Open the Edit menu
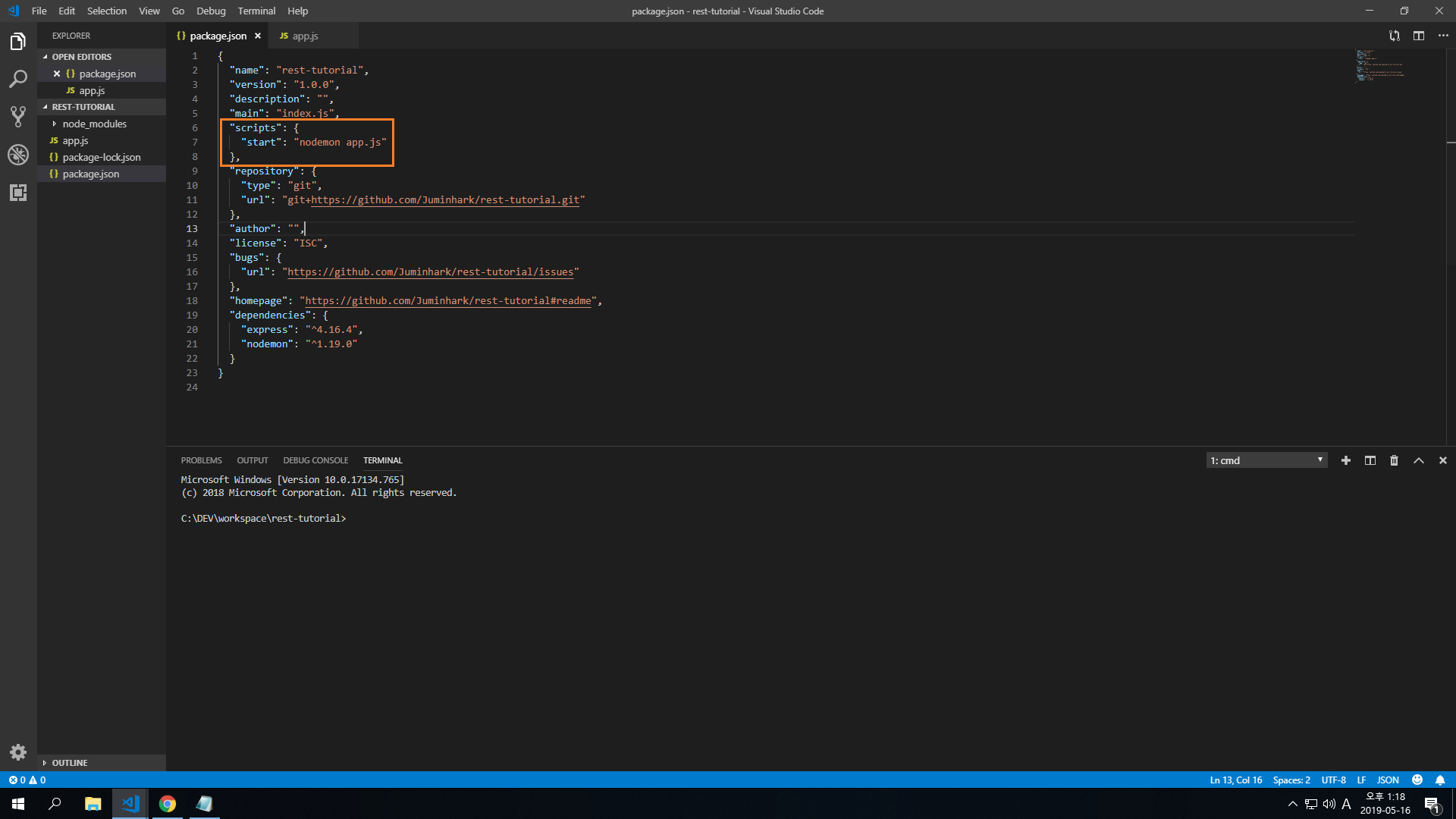Viewport: 1456px width, 819px height. coord(67,11)
